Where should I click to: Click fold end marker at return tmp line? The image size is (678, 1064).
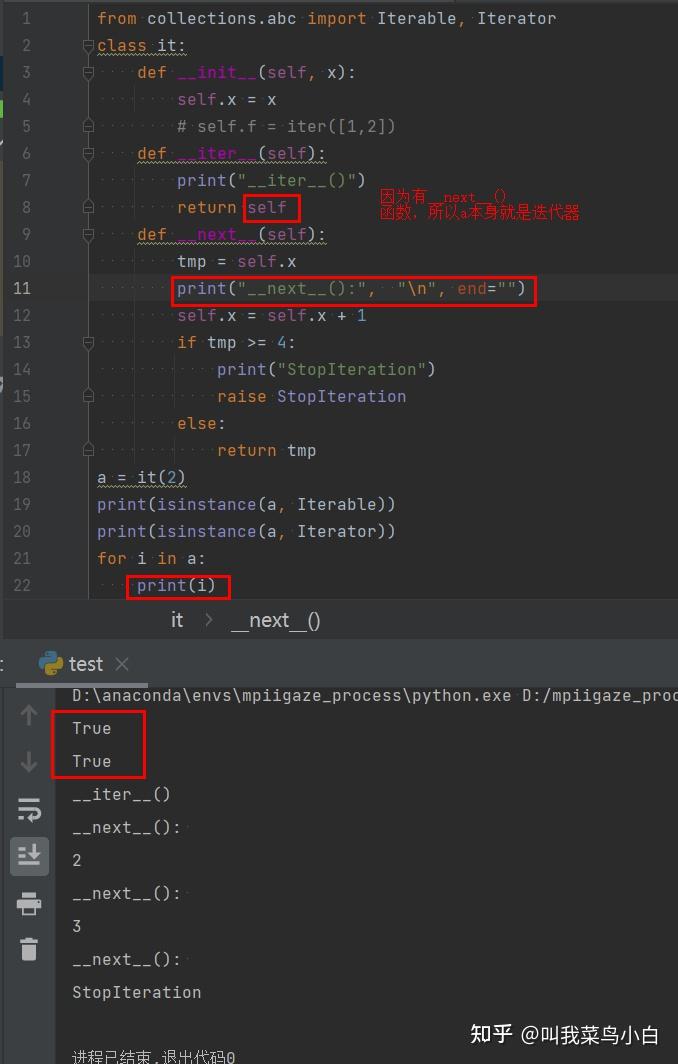click(x=88, y=450)
